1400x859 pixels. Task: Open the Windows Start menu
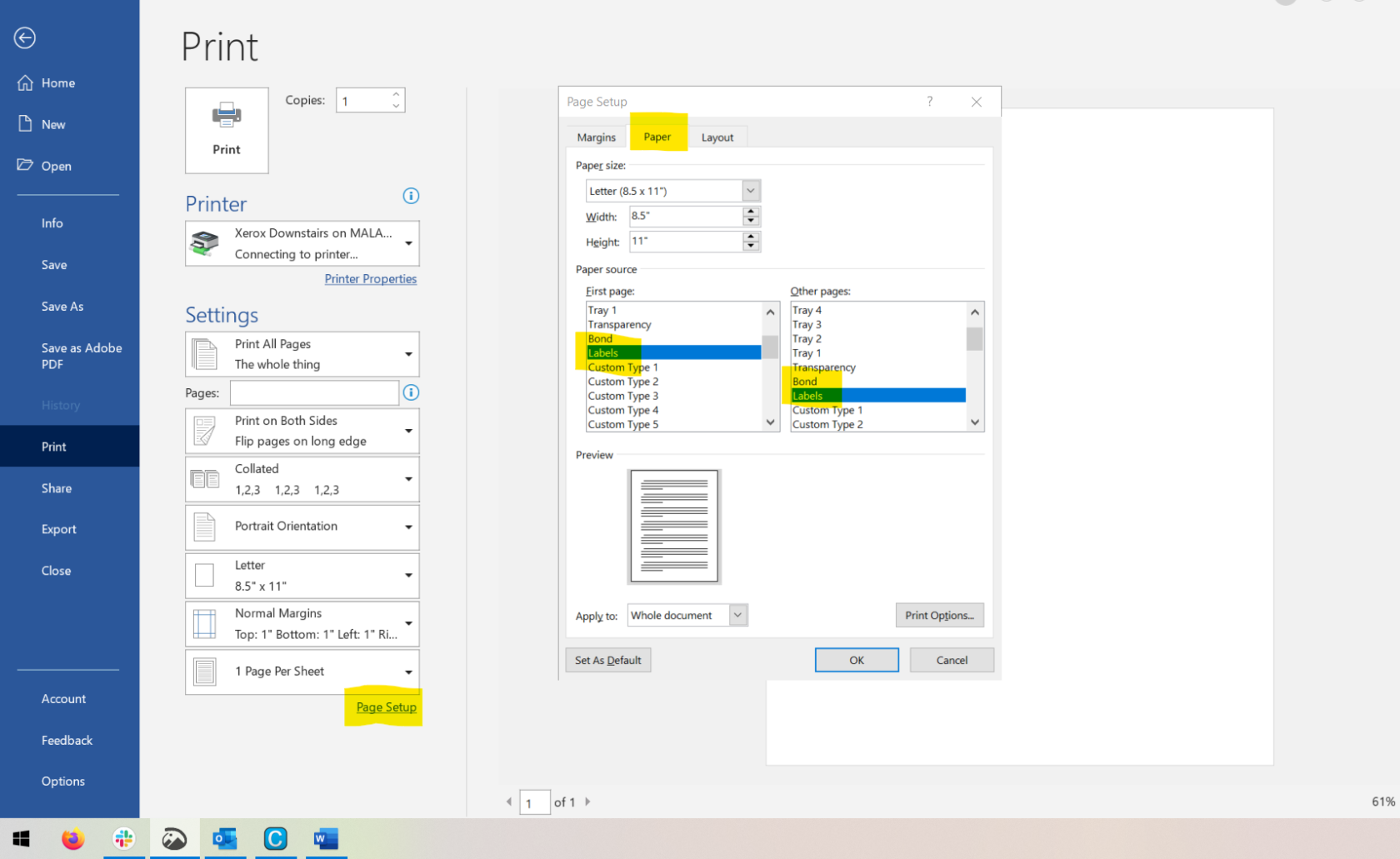click(x=22, y=838)
